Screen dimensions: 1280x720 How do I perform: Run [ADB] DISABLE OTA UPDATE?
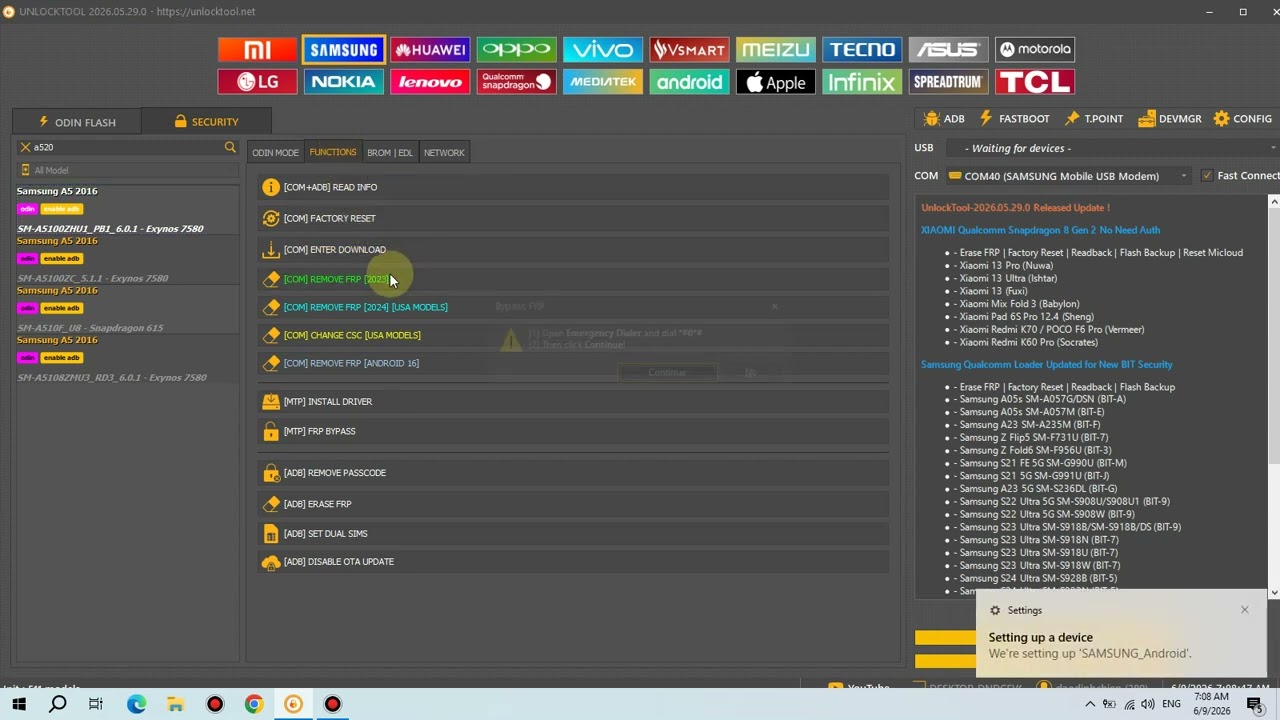coord(574,562)
